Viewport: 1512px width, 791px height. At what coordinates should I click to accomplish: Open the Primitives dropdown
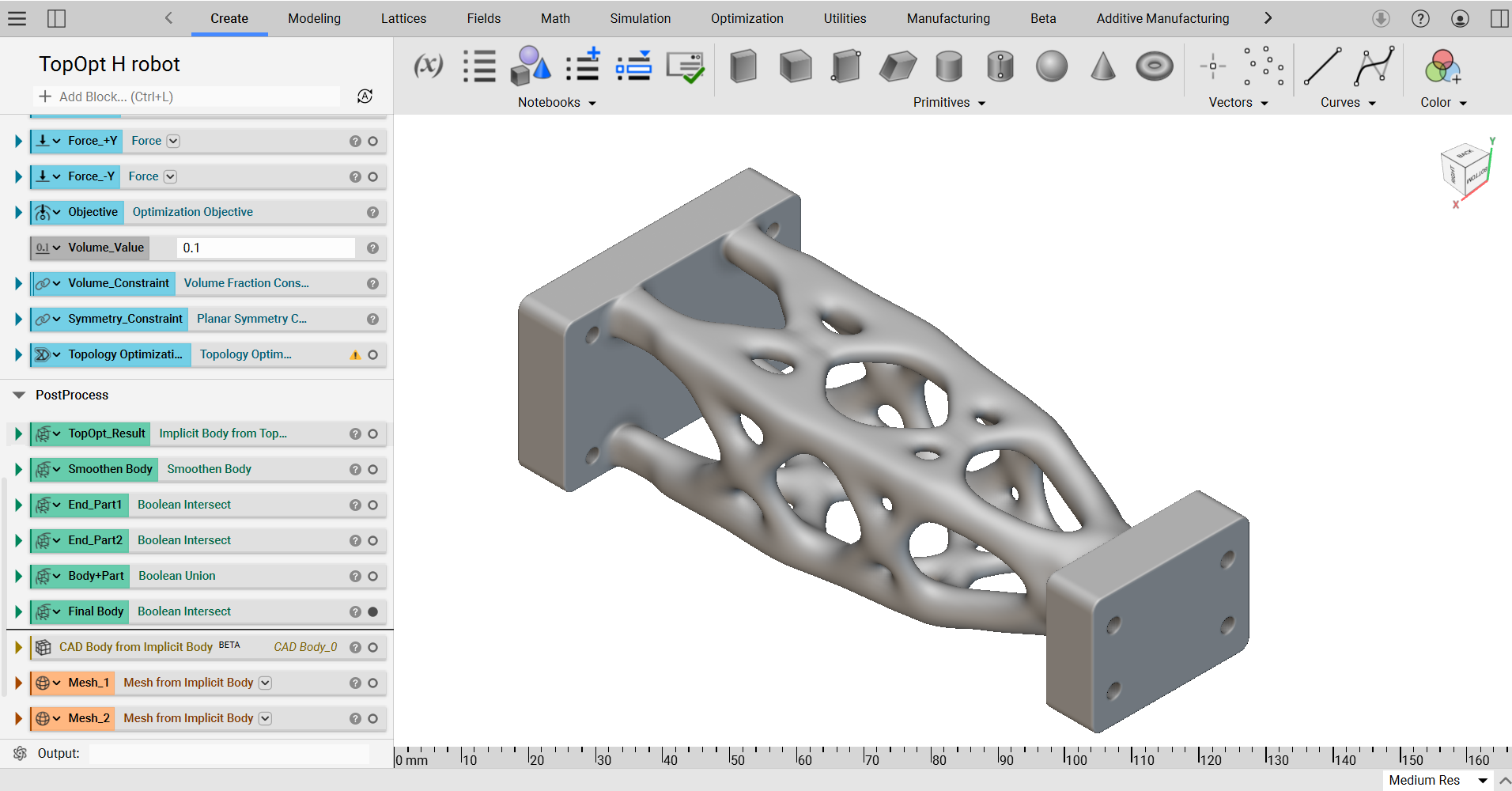click(x=949, y=103)
